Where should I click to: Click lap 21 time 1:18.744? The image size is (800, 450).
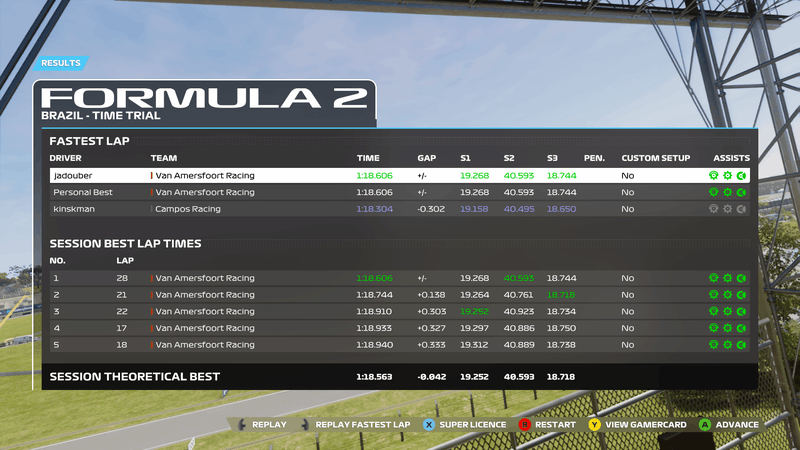374,295
